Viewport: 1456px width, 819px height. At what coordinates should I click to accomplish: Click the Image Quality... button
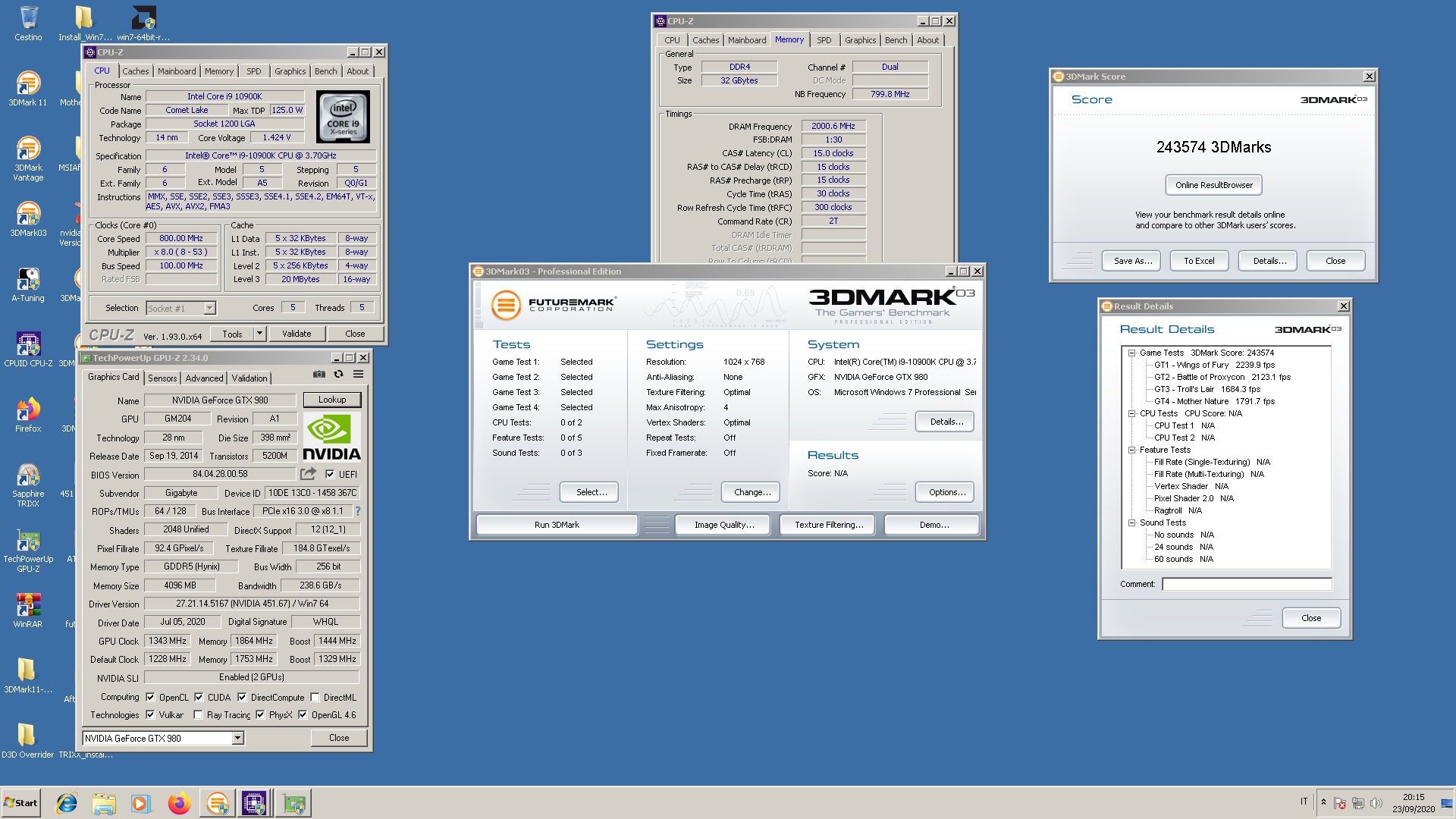pyautogui.click(x=724, y=525)
